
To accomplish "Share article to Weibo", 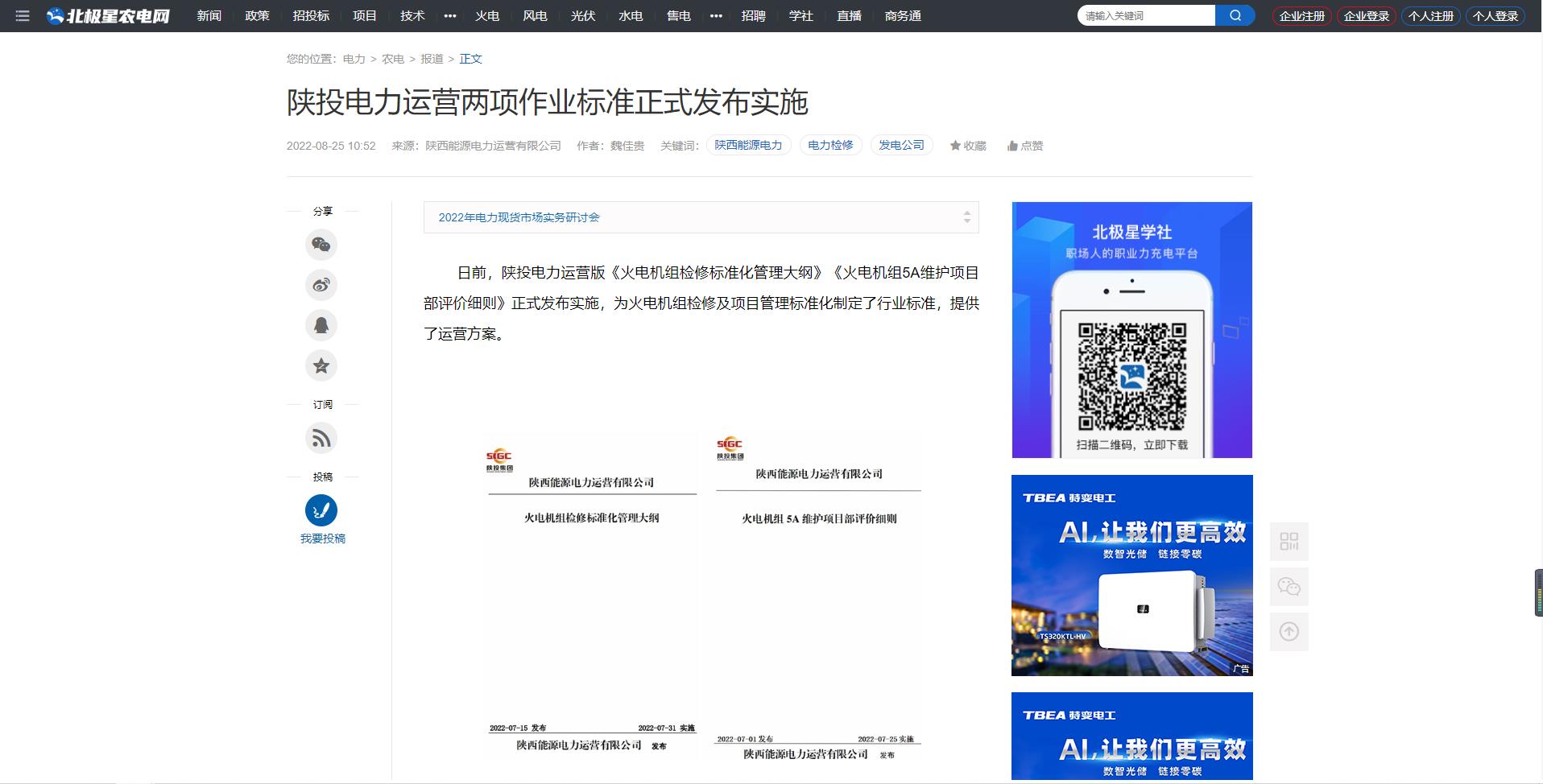I will coord(321,285).
